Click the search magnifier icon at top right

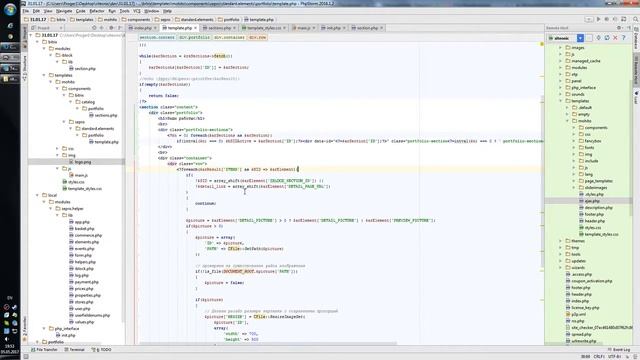click(x=636, y=19)
